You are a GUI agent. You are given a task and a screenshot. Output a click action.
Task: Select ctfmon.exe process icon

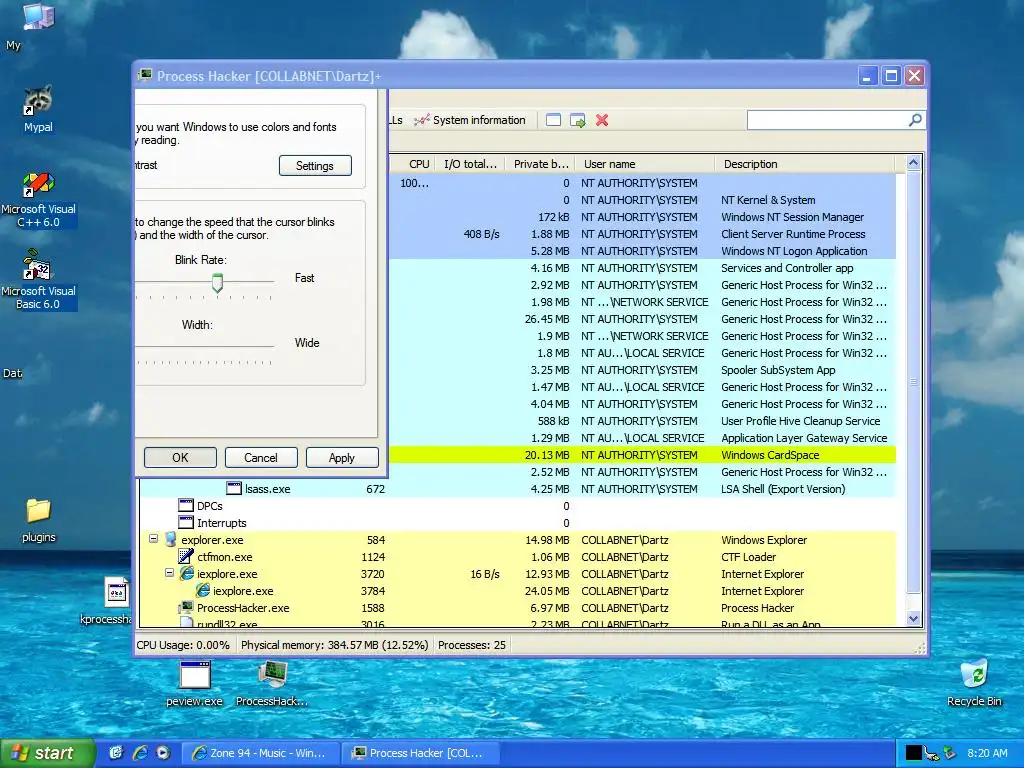[x=186, y=556]
